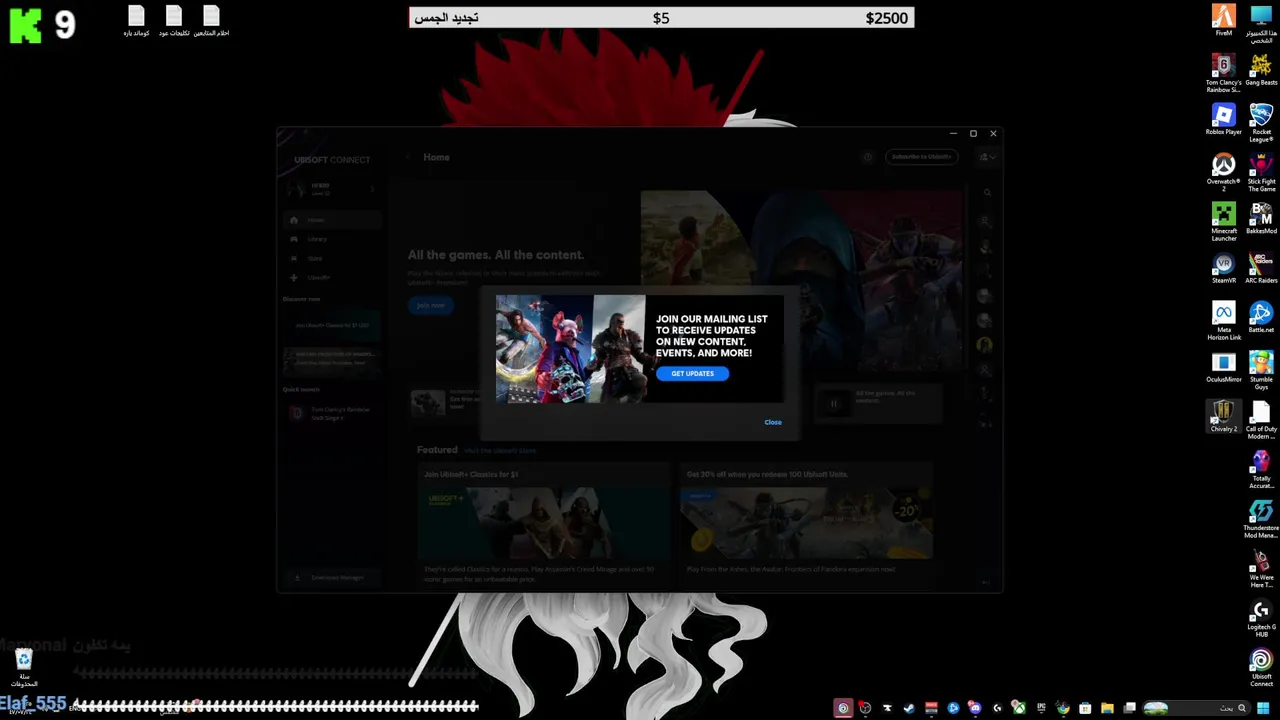The image size is (1280, 720).
Task: Click the GET UPDATES button in the dialog
Action: coord(692,374)
